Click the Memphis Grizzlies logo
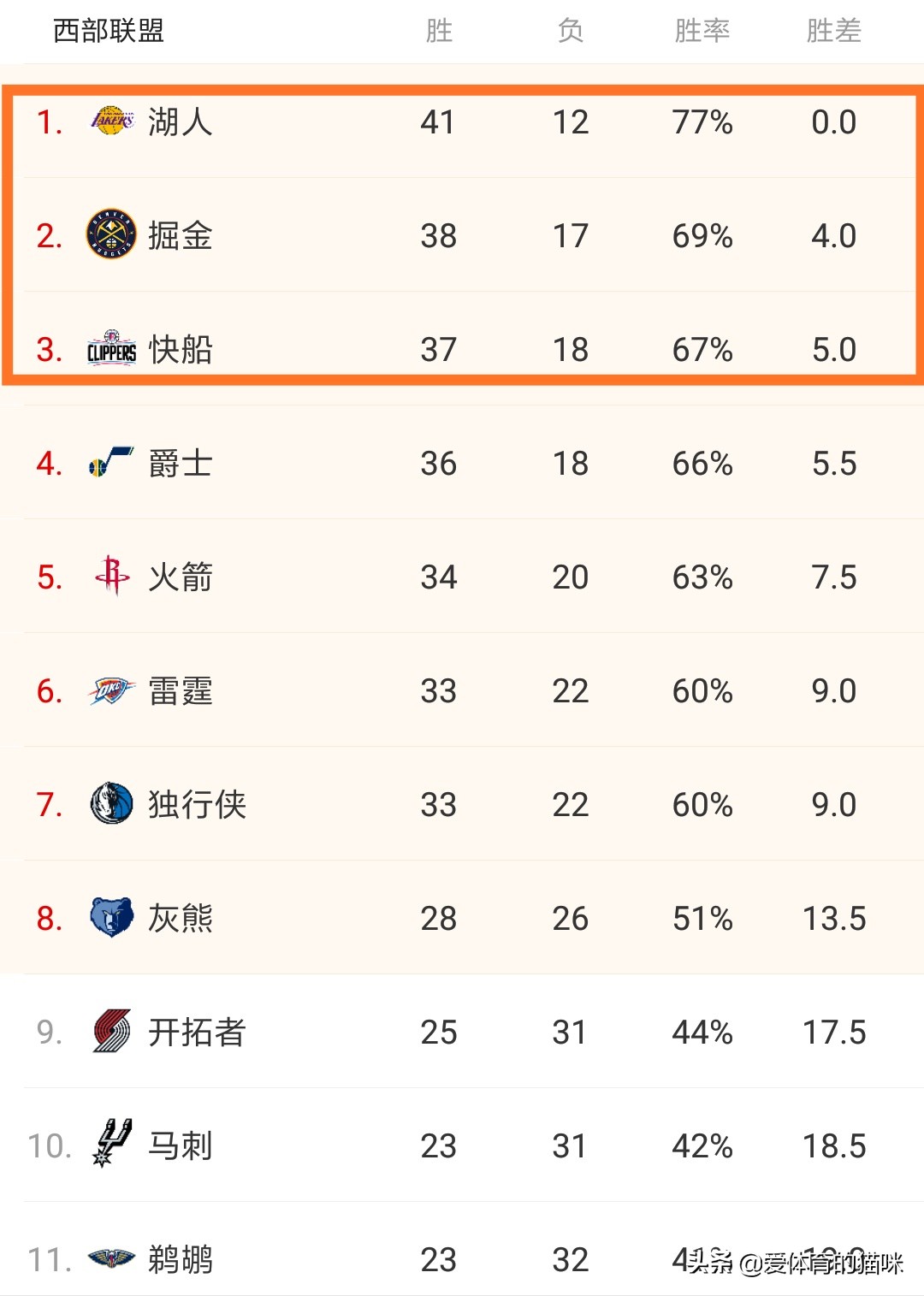Viewport: 924px width, 1296px height. (x=111, y=918)
